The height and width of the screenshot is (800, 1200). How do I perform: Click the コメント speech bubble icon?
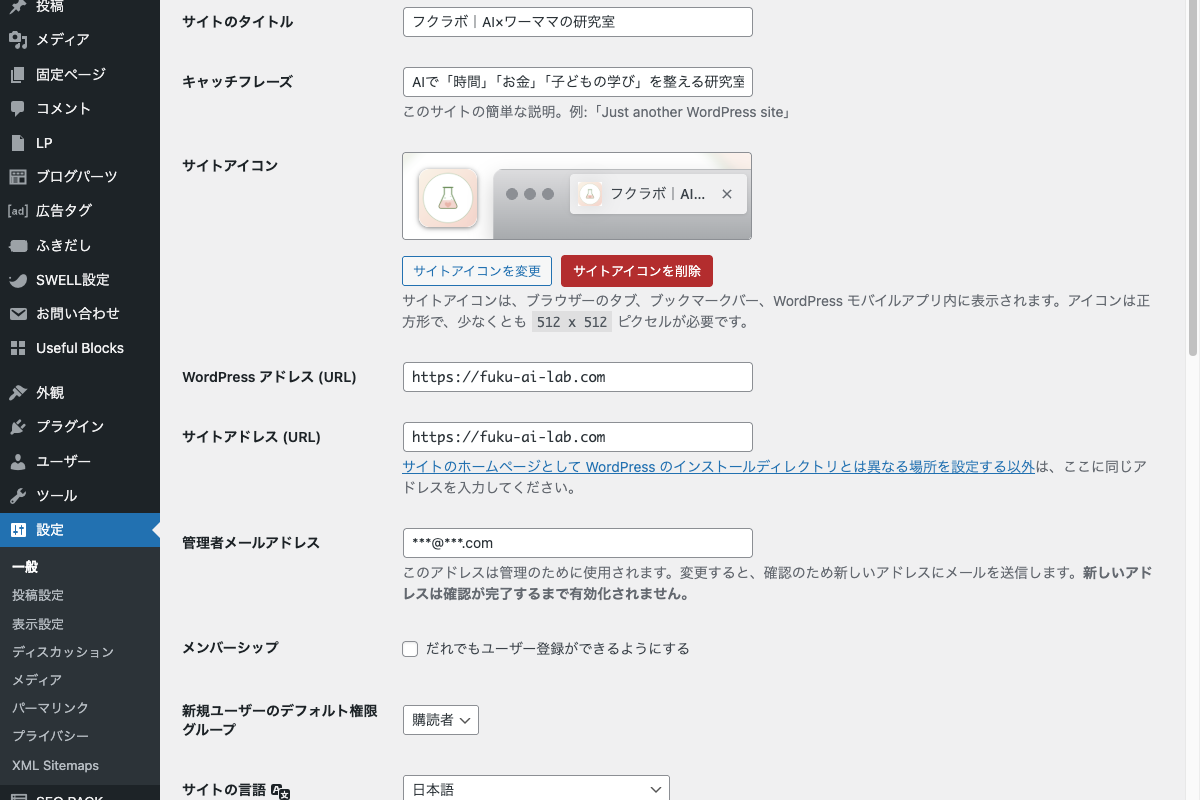tap(18, 108)
